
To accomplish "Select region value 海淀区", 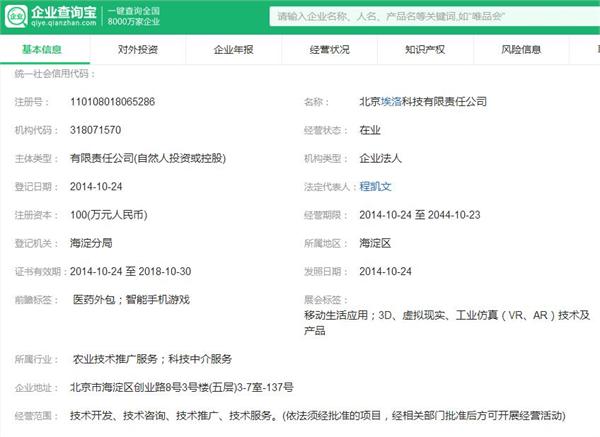I will click(375, 243).
